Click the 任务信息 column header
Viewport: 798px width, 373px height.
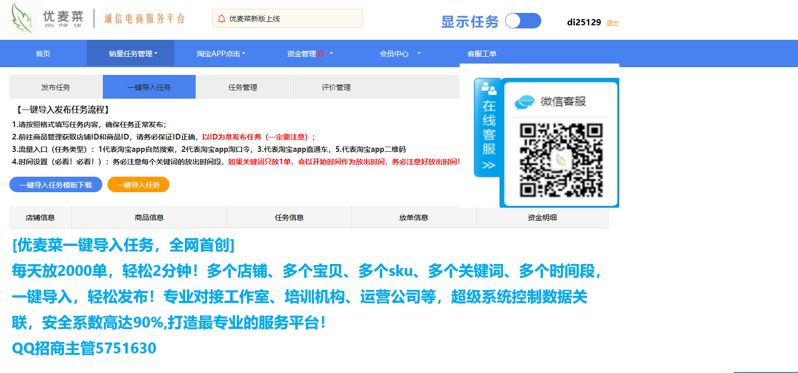(x=289, y=217)
